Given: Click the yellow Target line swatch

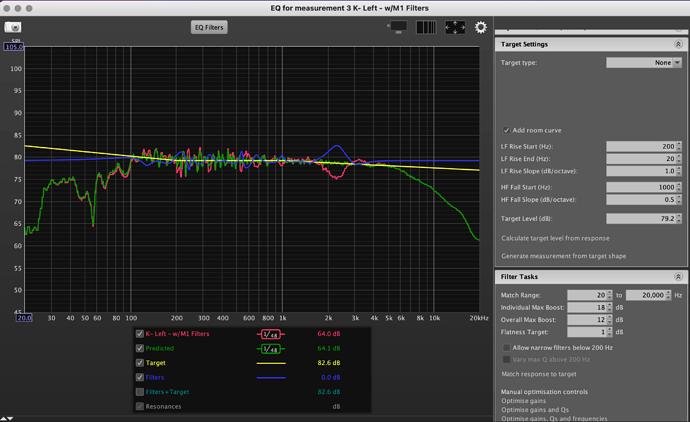Looking at the screenshot, I should (271, 363).
